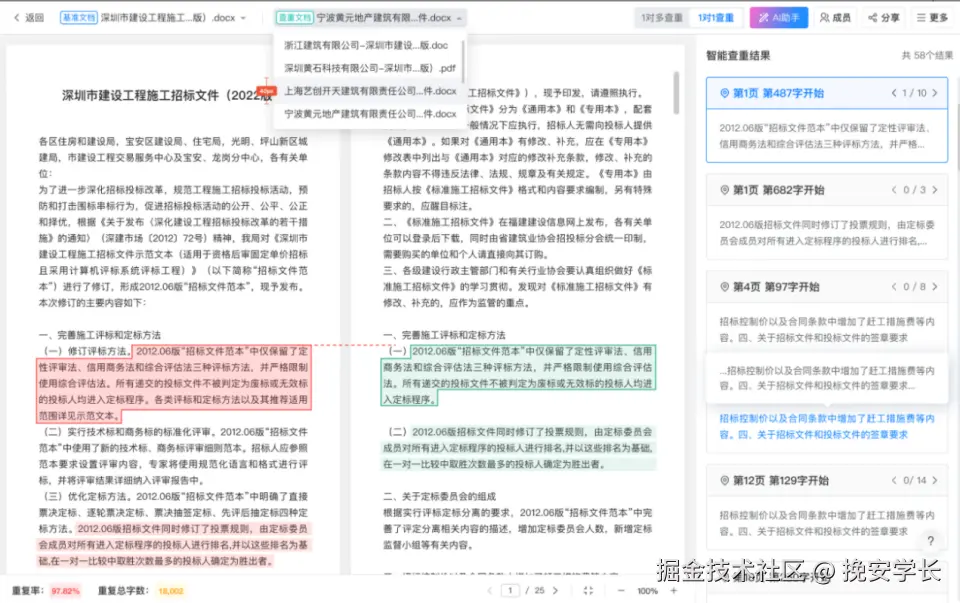Viewport: 960px width, 603px height.
Task: Switch to 1对多查重 mode
Action: [662, 18]
